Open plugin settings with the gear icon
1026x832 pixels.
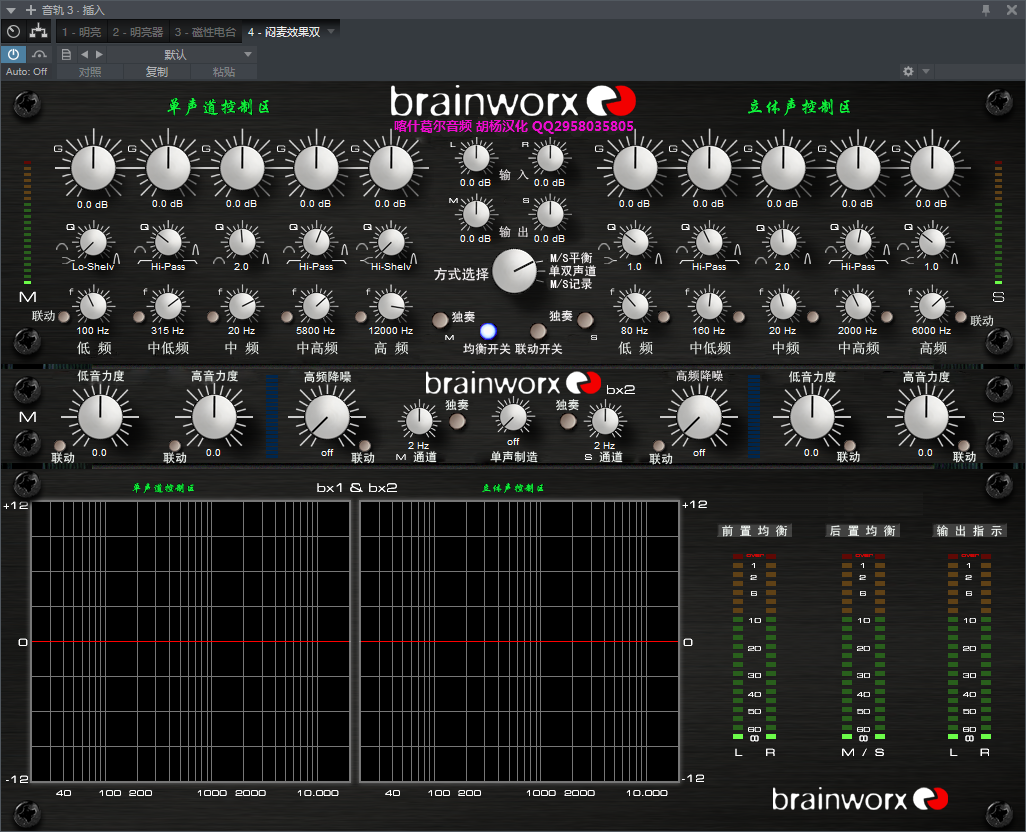[x=908, y=71]
